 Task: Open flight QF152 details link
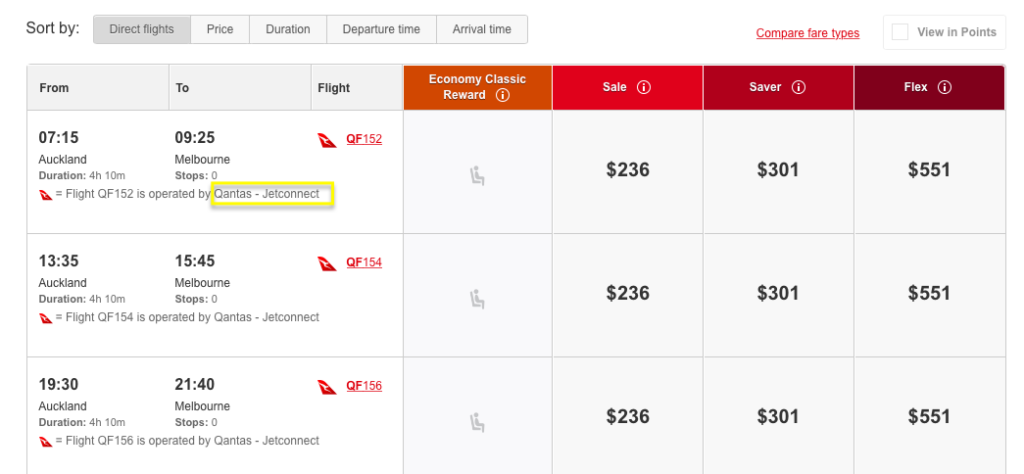[x=364, y=139]
